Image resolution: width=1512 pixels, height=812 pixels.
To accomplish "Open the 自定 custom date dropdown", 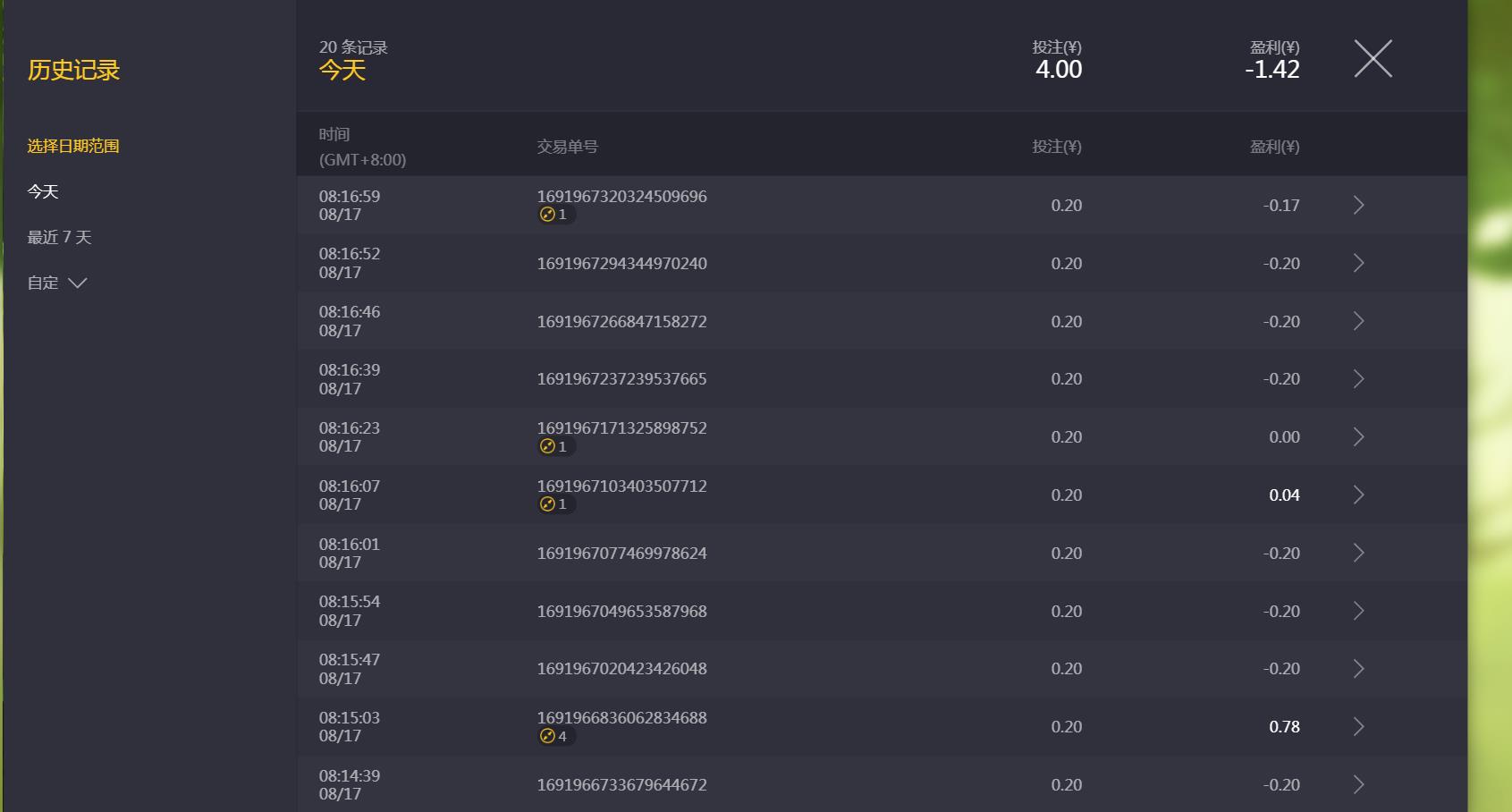I will (57, 283).
